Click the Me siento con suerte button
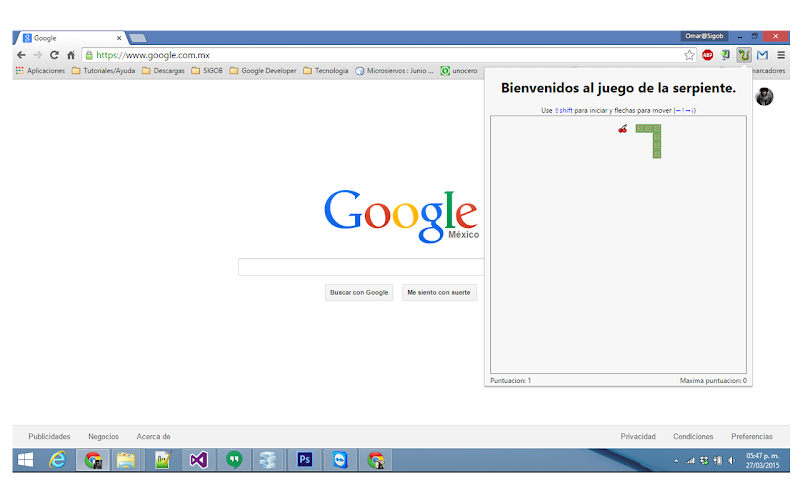 439,292
